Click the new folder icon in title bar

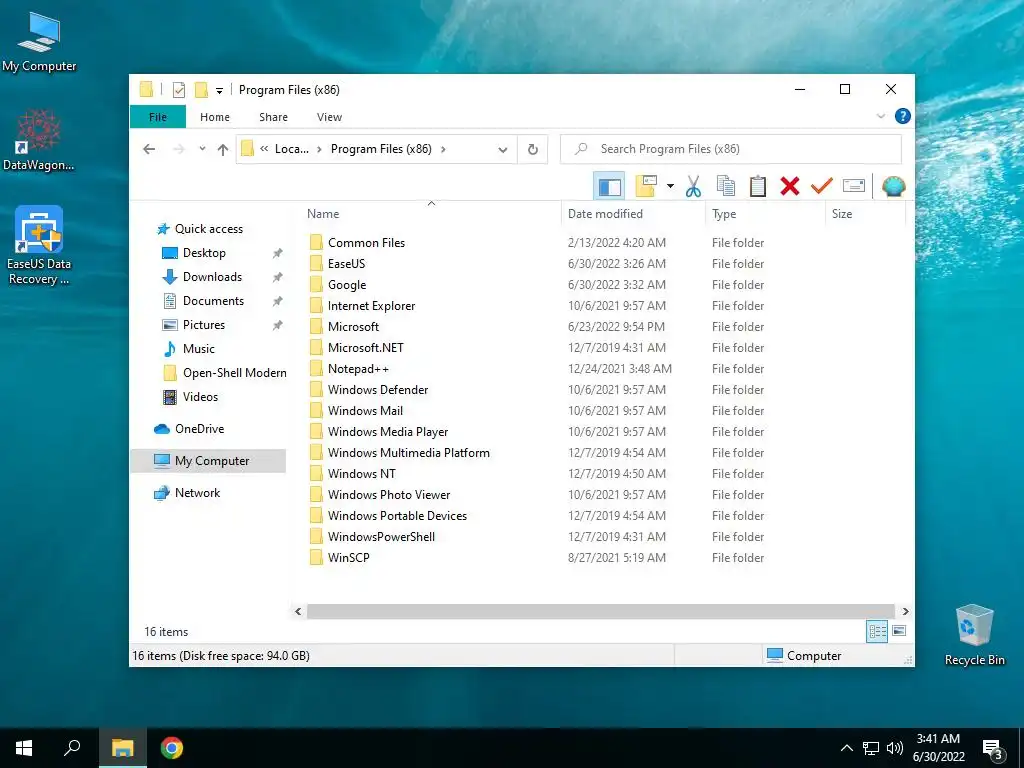pos(201,90)
